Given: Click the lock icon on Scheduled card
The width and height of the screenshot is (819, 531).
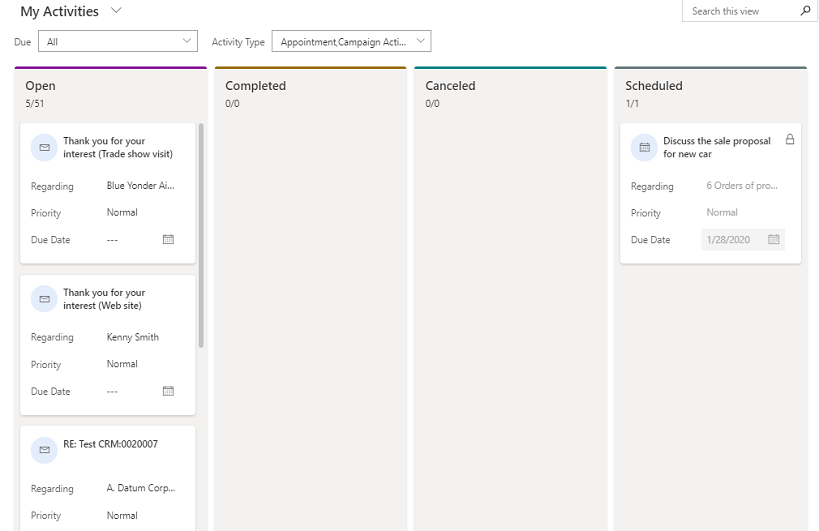Looking at the screenshot, I should (790, 139).
